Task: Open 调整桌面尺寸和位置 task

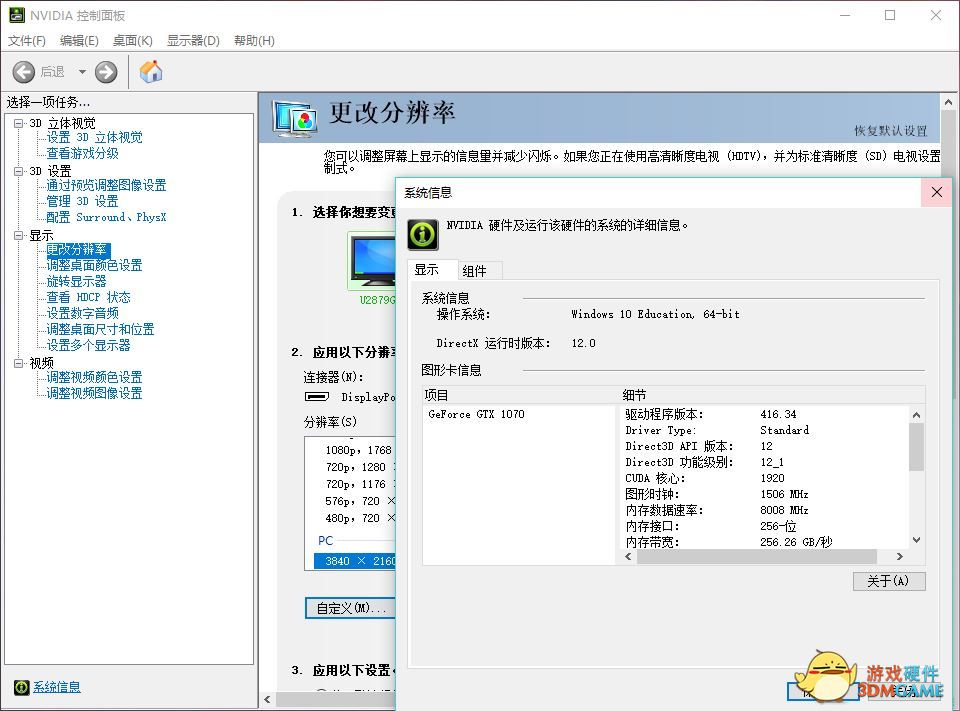Action: (100, 329)
